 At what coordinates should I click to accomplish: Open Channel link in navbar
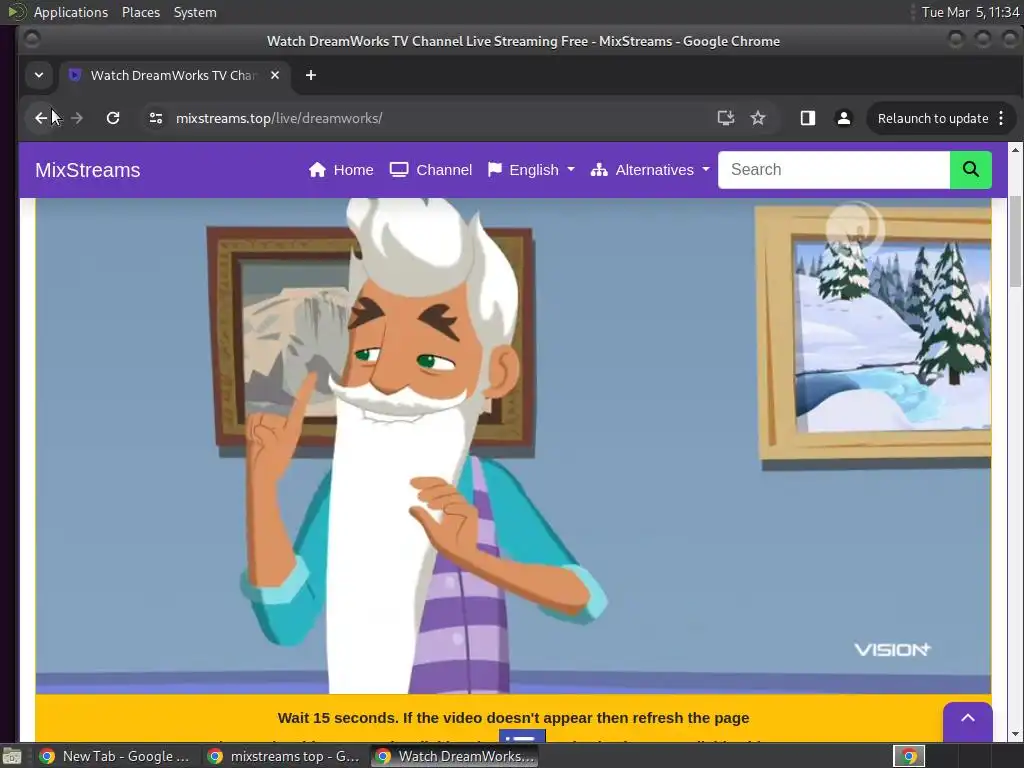pyautogui.click(x=430, y=170)
